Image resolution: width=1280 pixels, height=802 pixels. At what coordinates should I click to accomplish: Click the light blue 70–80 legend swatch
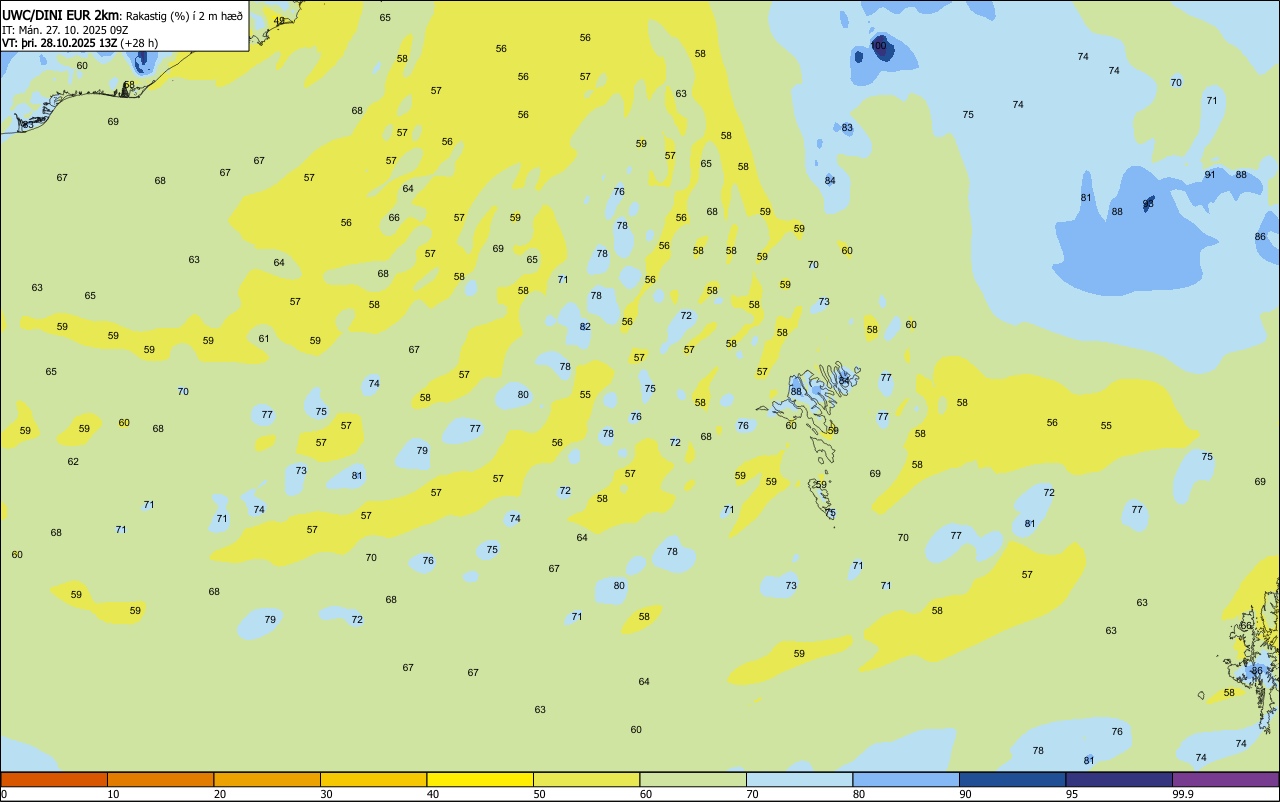799,779
